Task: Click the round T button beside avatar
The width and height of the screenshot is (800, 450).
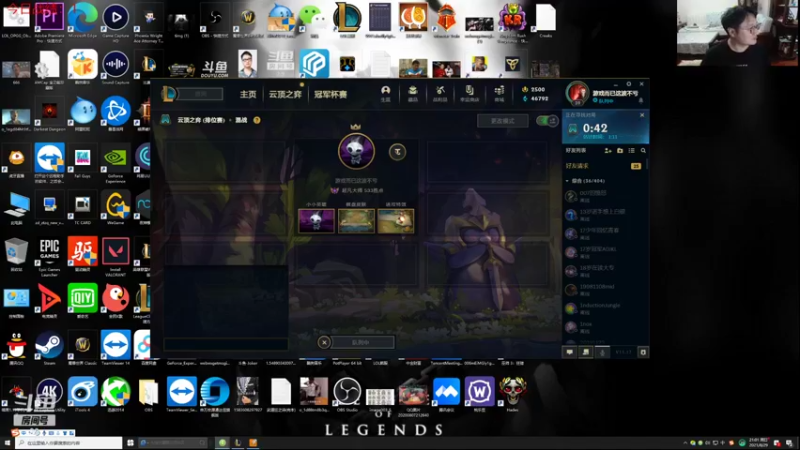Action: pos(397,152)
